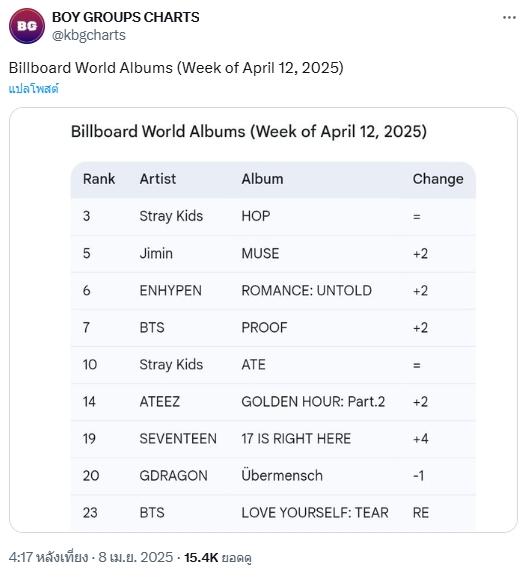Open the three-dot more options menu

[x=509, y=18]
